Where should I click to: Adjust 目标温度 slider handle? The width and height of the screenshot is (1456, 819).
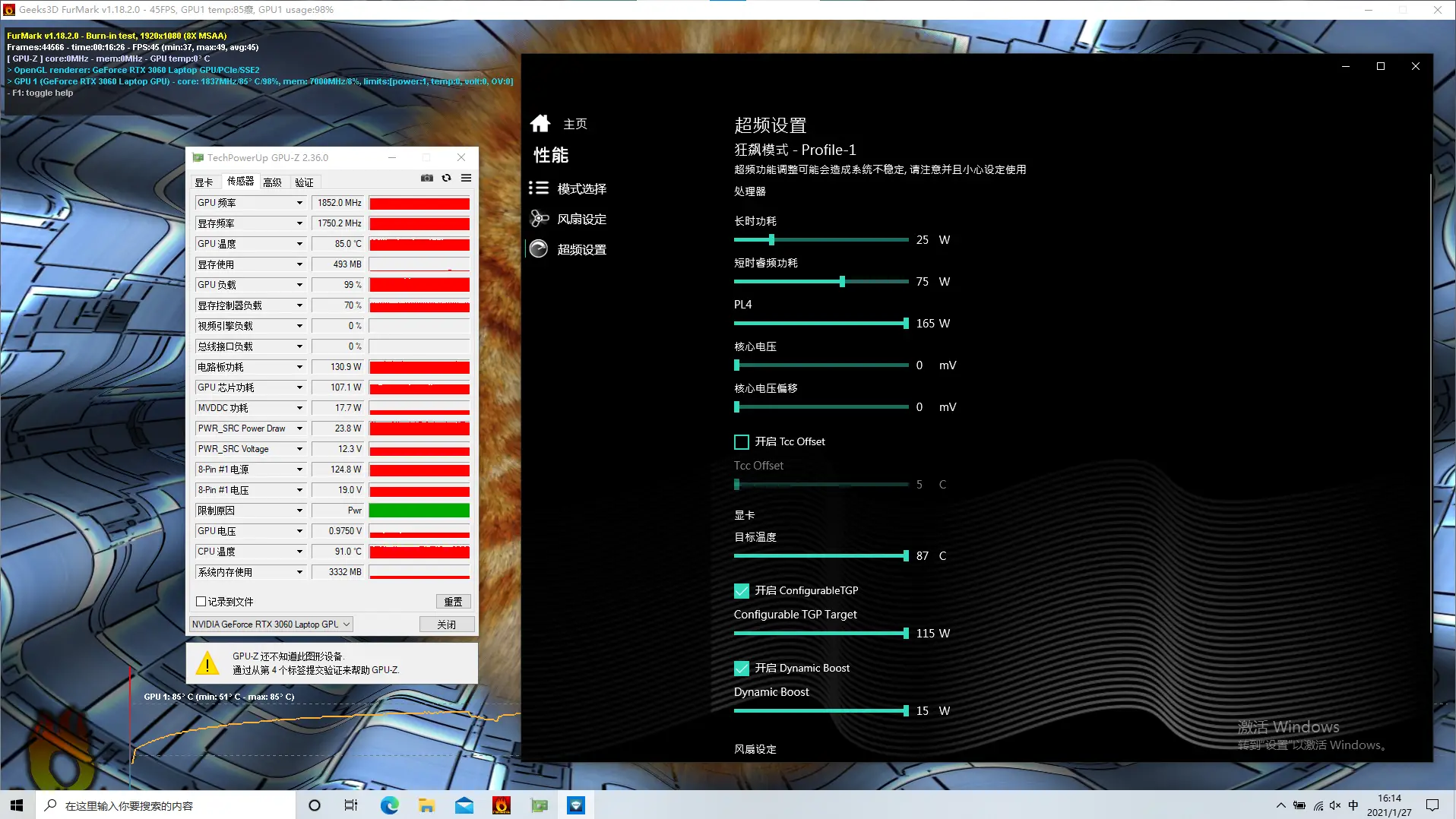point(906,556)
